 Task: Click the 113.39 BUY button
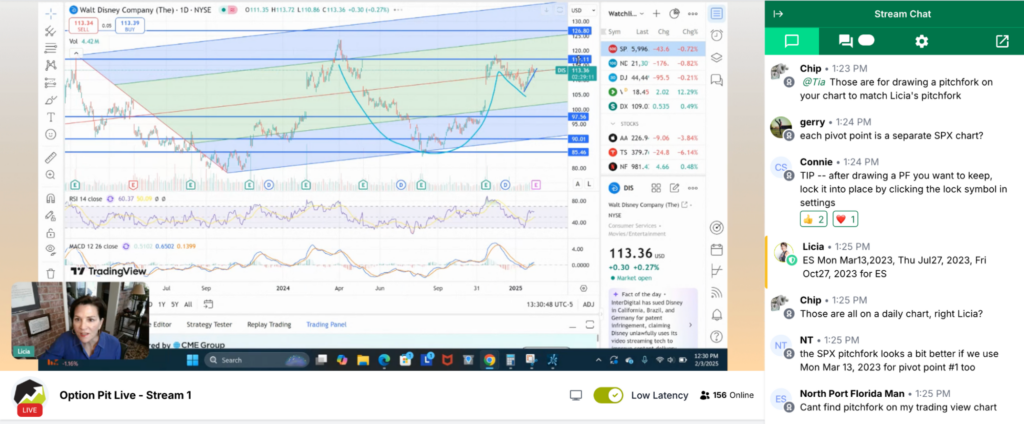129,25
